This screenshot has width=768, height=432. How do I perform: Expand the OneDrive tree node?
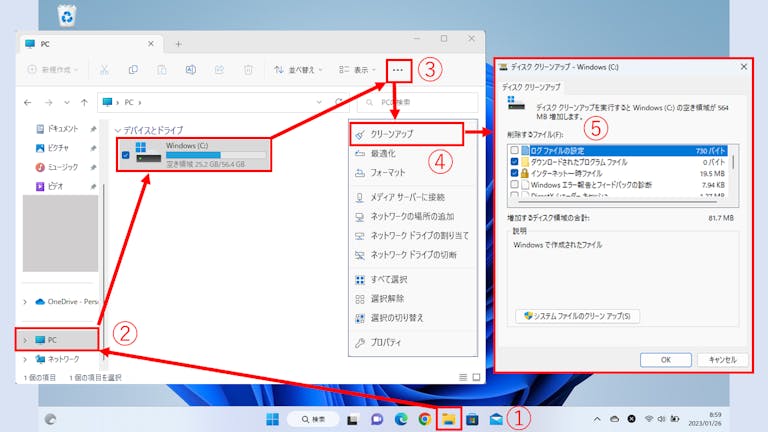25,302
